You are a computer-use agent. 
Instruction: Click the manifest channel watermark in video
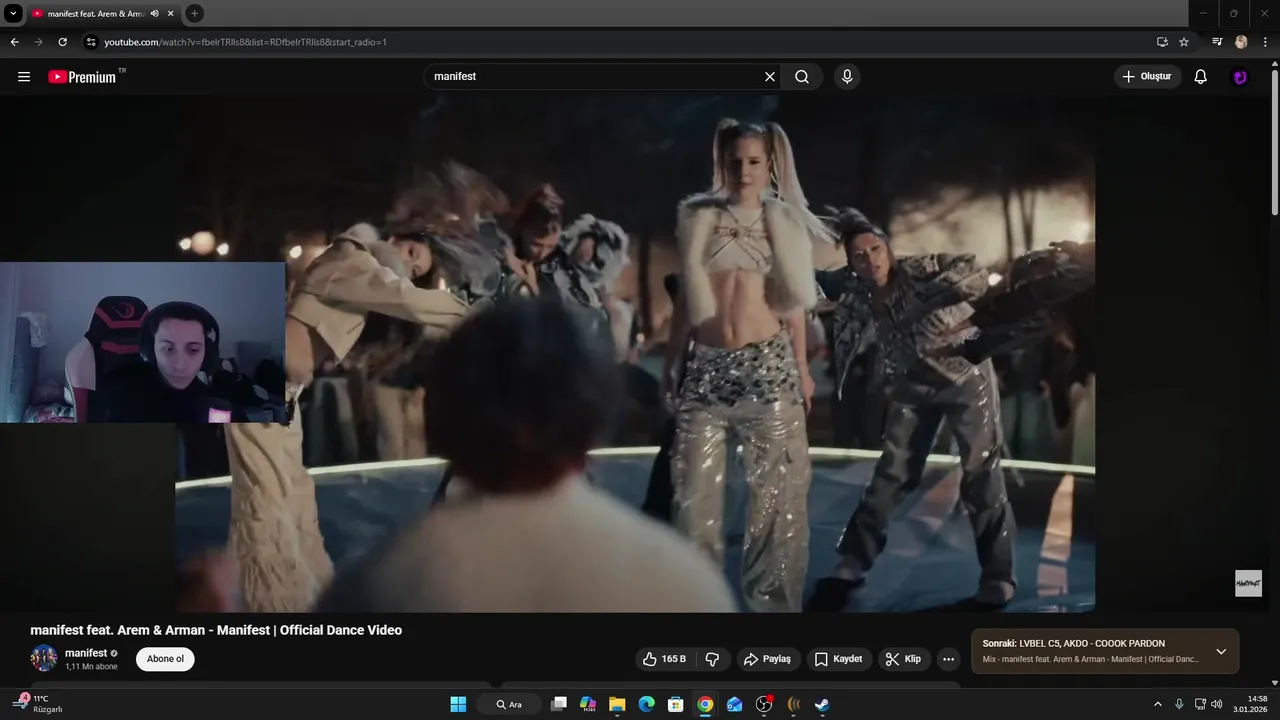[1248, 583]
